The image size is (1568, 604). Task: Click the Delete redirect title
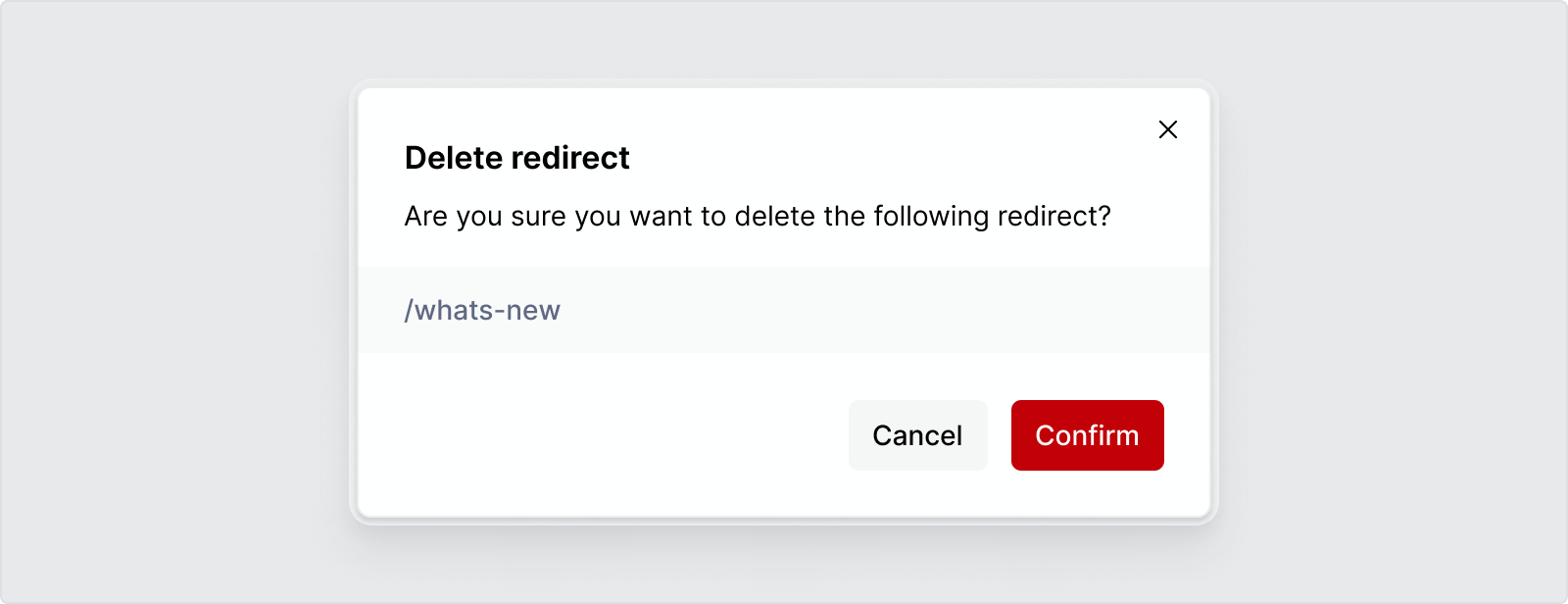click(516, 157)
